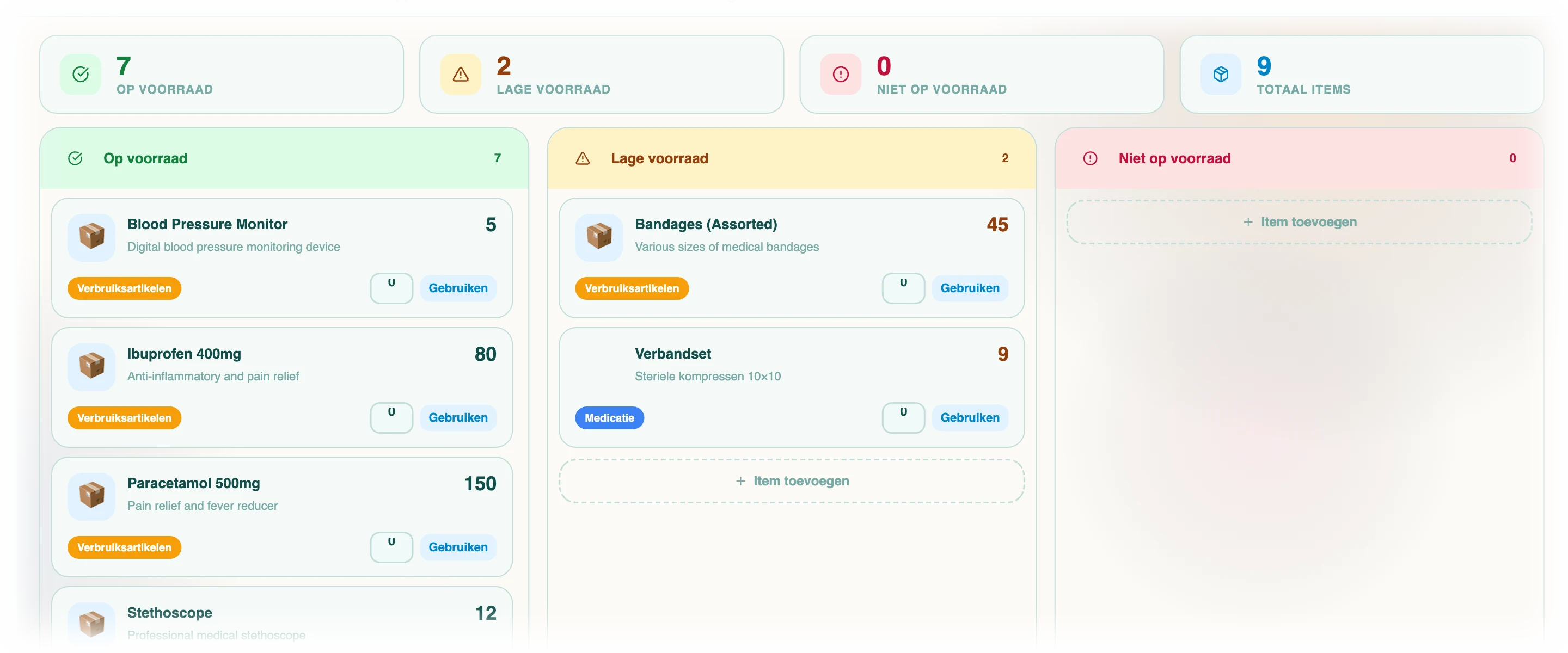Click the package icon of Ibuprofen 400mg
The width and height of the screenshot is (1568, 653).
tap(91, 366)
